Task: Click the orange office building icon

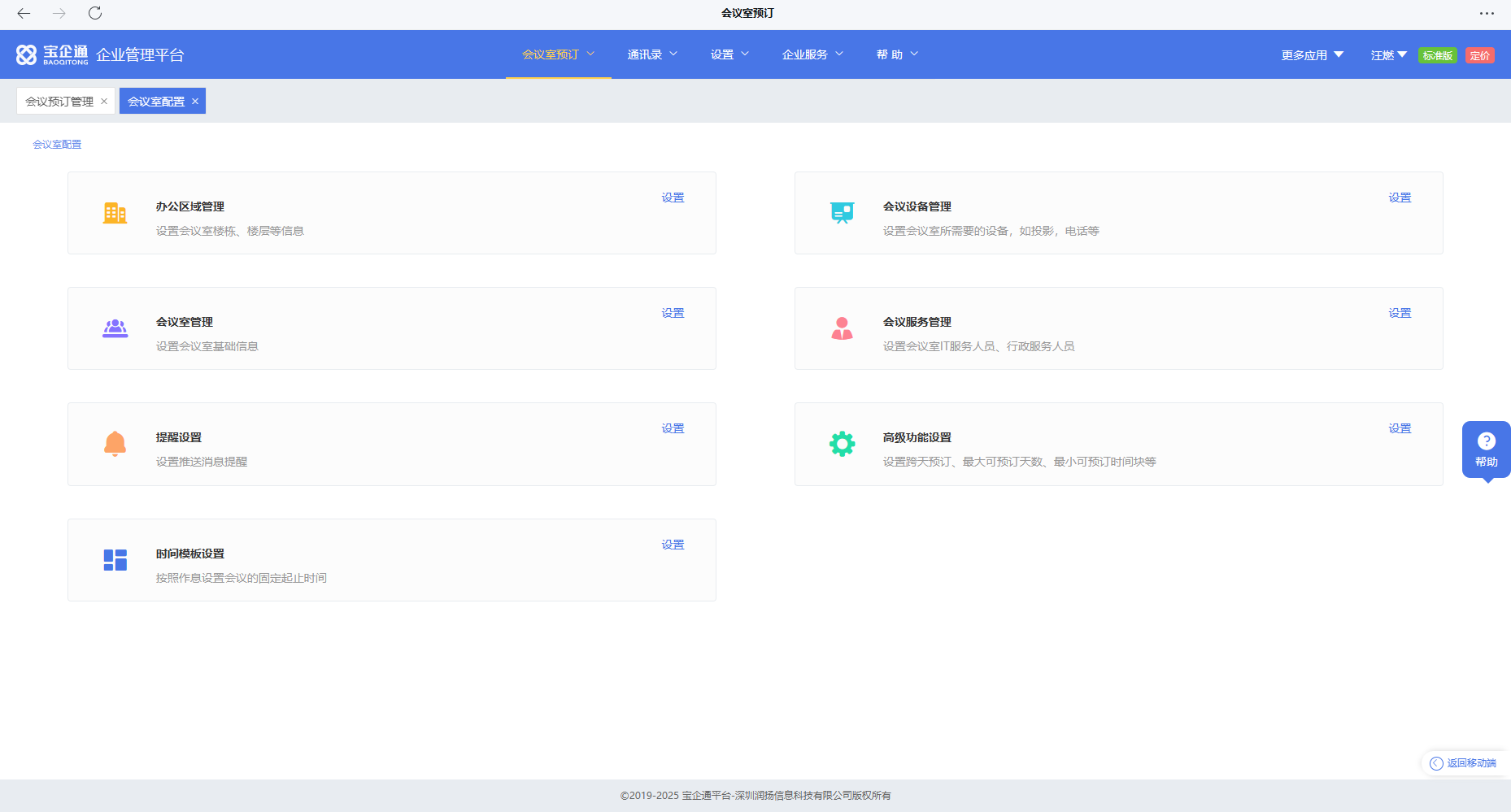Action: click(x=115, y=213)
